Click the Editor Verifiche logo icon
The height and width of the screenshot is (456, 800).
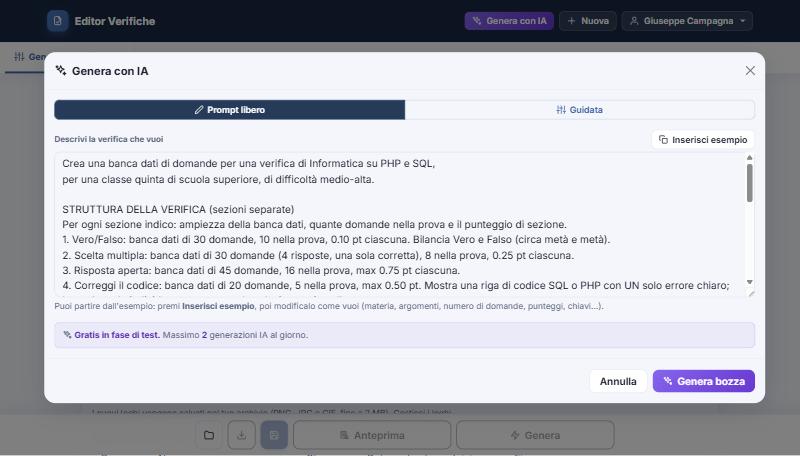[58, 21]
